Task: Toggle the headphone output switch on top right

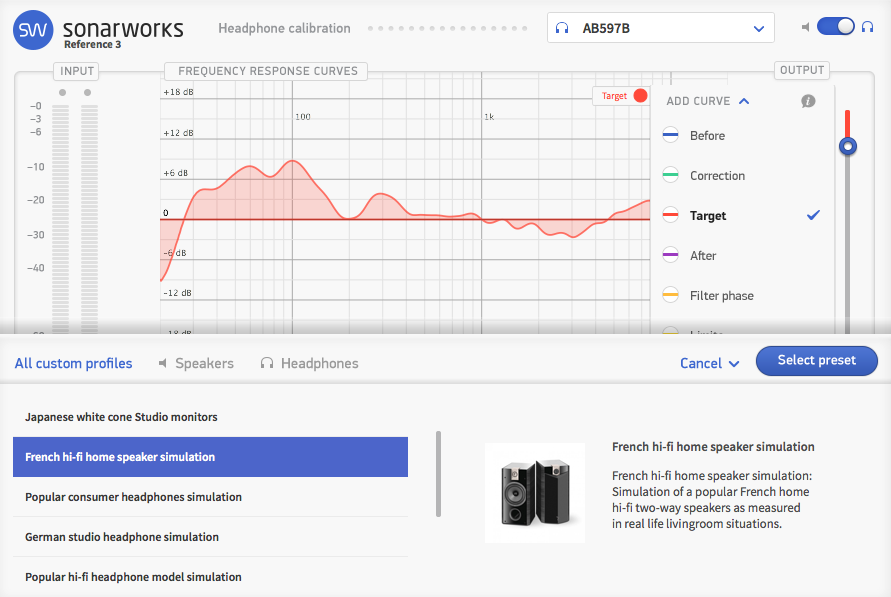Action: pyautogui.click(x=835, y=26)
